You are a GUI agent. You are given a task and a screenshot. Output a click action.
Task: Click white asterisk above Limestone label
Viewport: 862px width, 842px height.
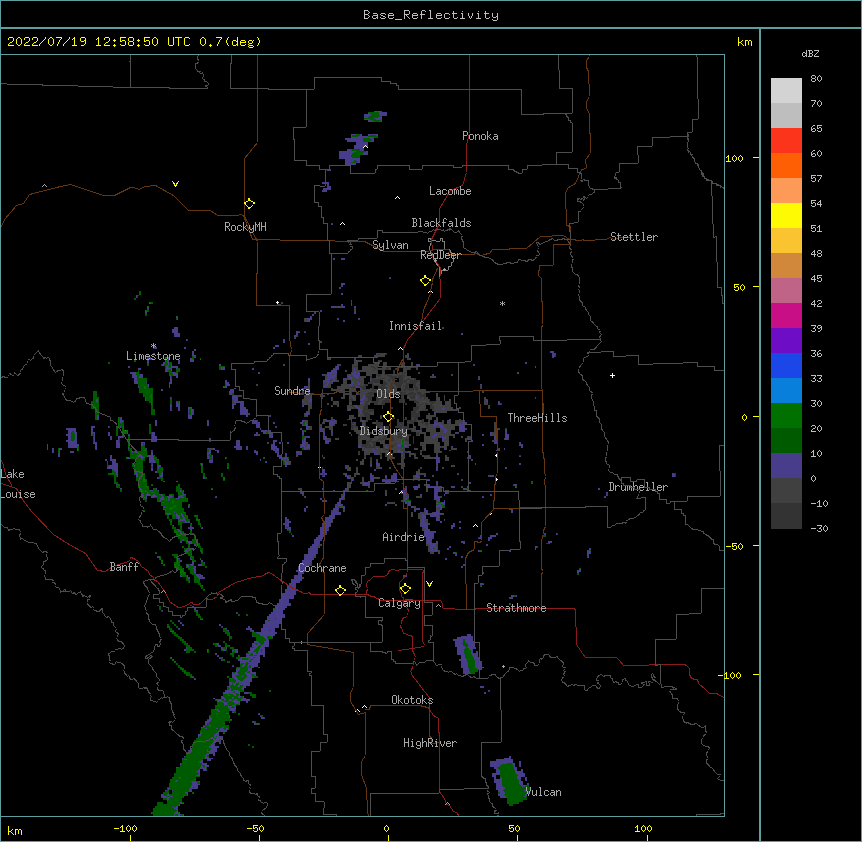coord(154,346)
